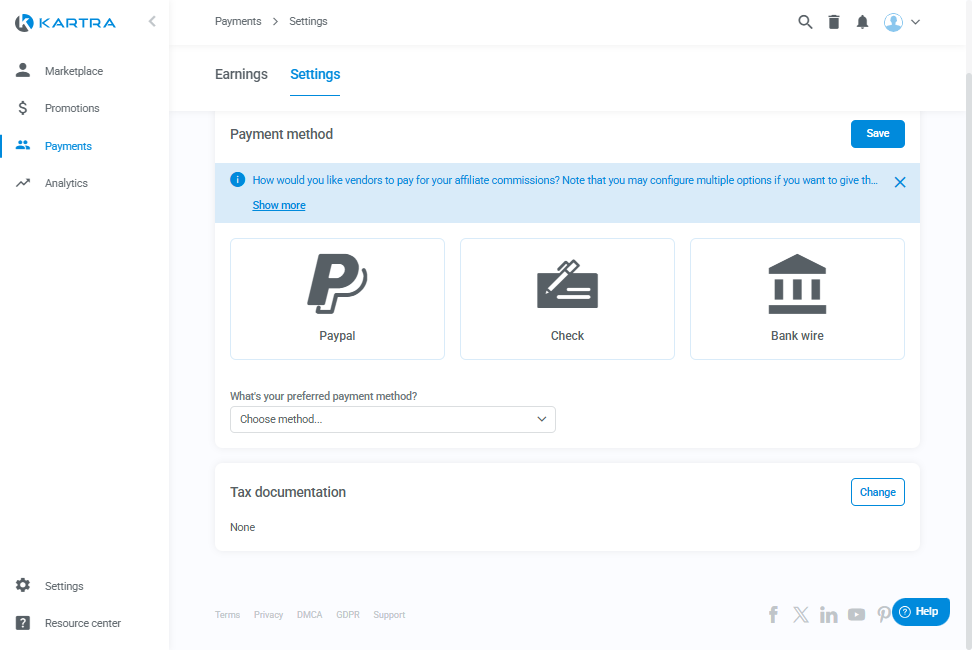This screenshot has width=972, height=650.
Task: Click the None tax documentation value
Action: tap(242, 527)
